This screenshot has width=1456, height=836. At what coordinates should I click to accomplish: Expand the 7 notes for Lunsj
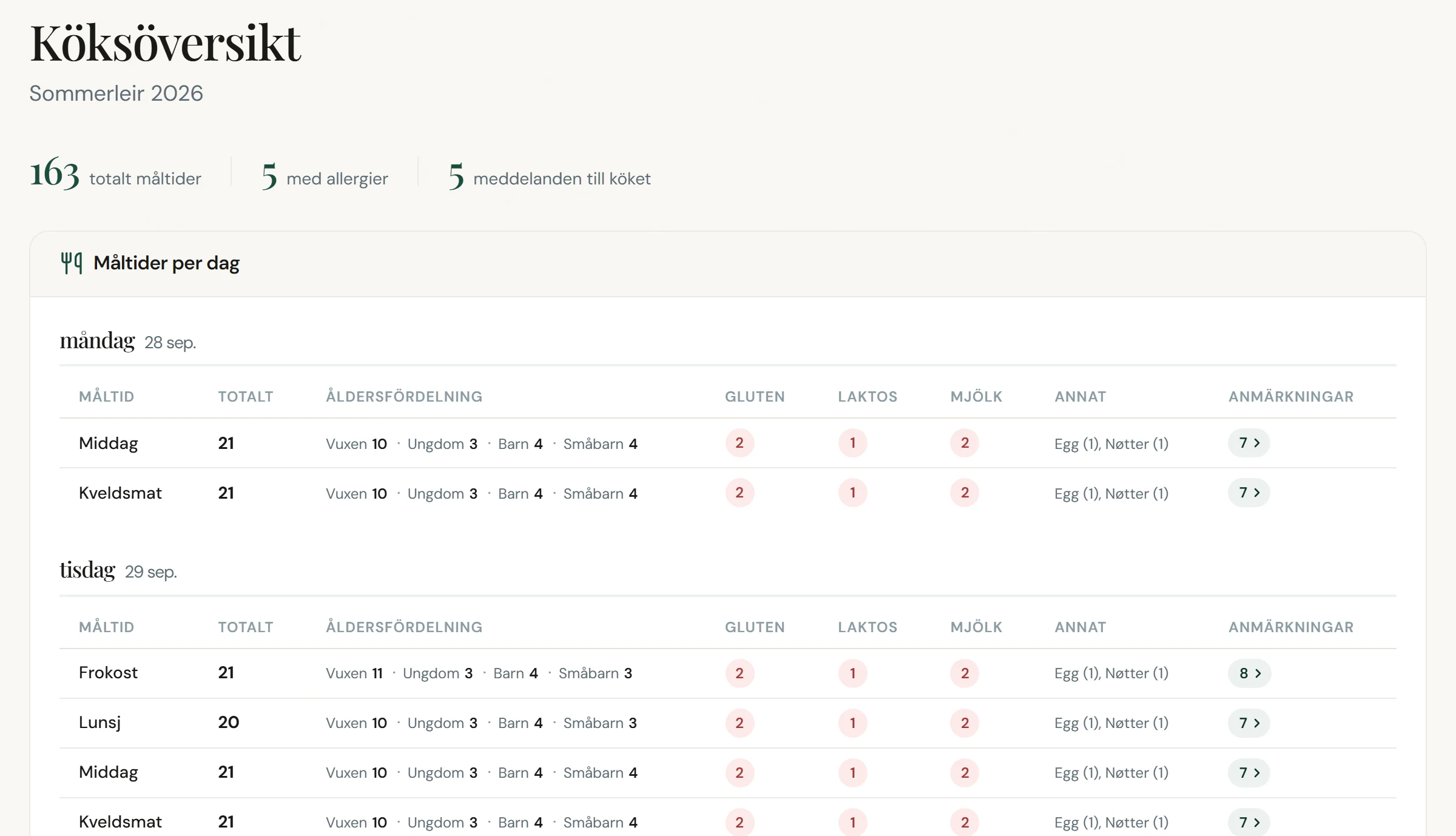[1249, 723]
